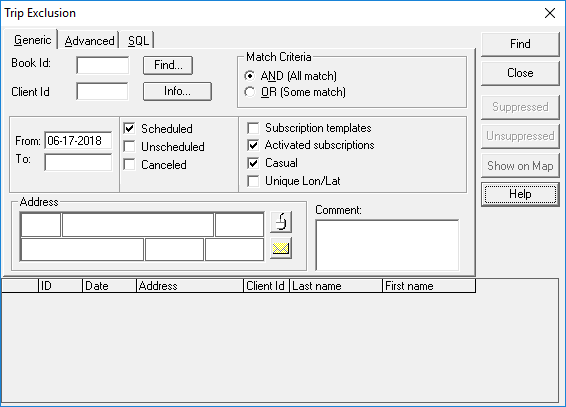Click the Client Id column header
The image size is (566, 407).
tap(266, 286)
